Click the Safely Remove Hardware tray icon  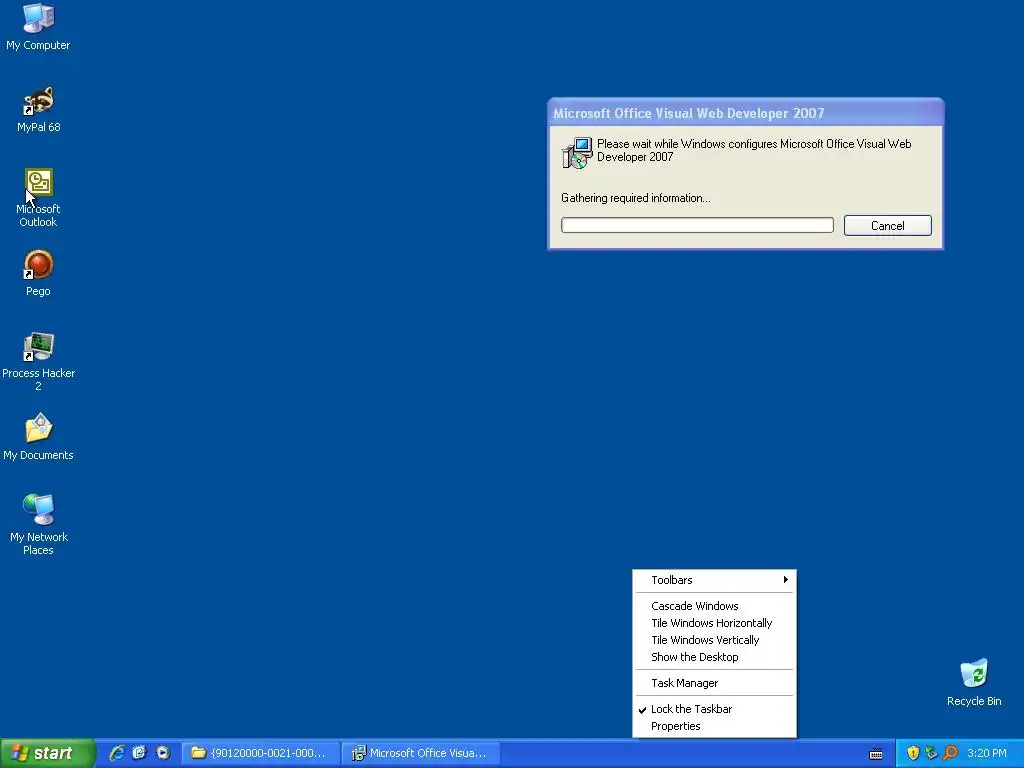pos(931,753)
